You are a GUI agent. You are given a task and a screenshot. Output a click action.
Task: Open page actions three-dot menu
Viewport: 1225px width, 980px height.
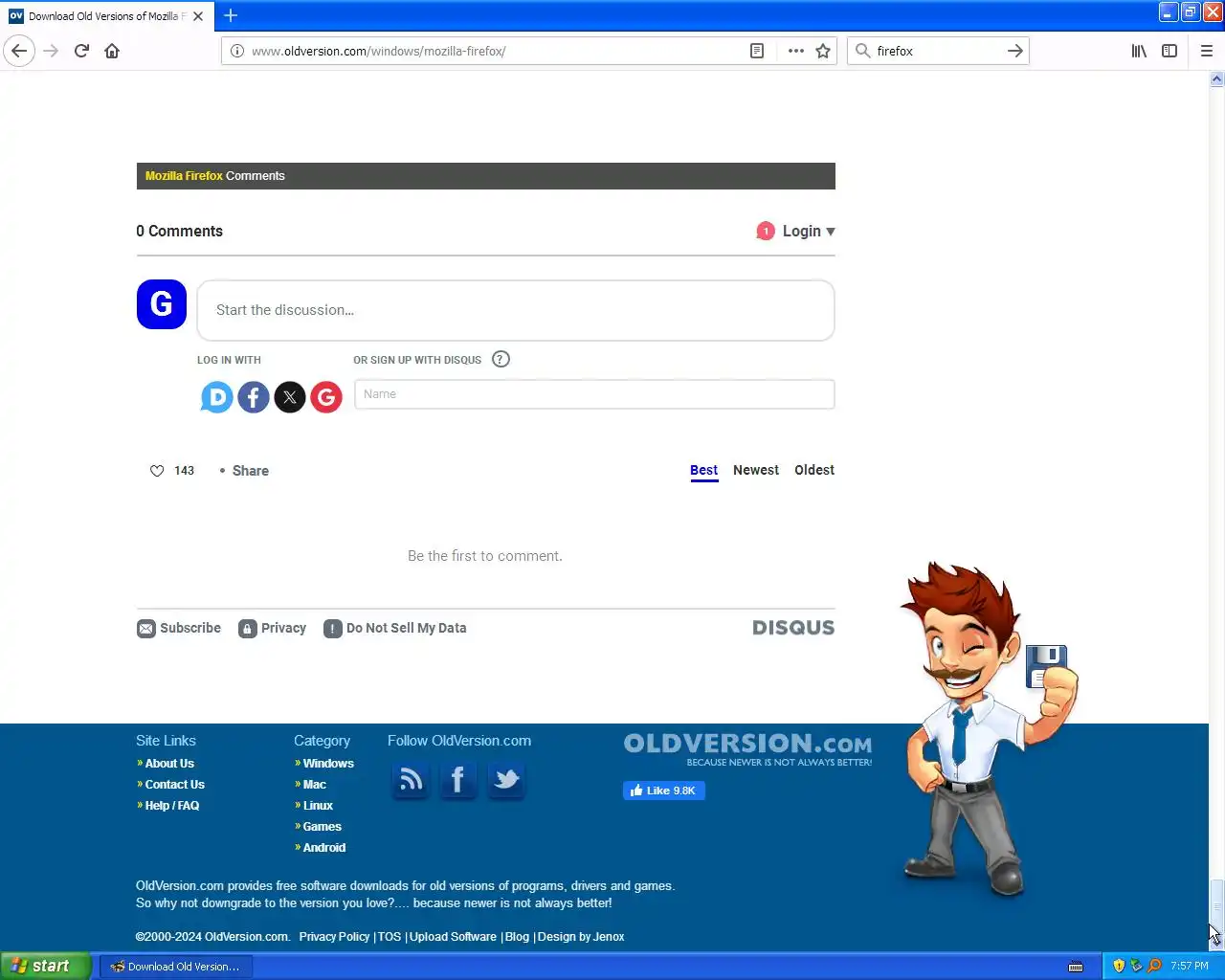795,51
